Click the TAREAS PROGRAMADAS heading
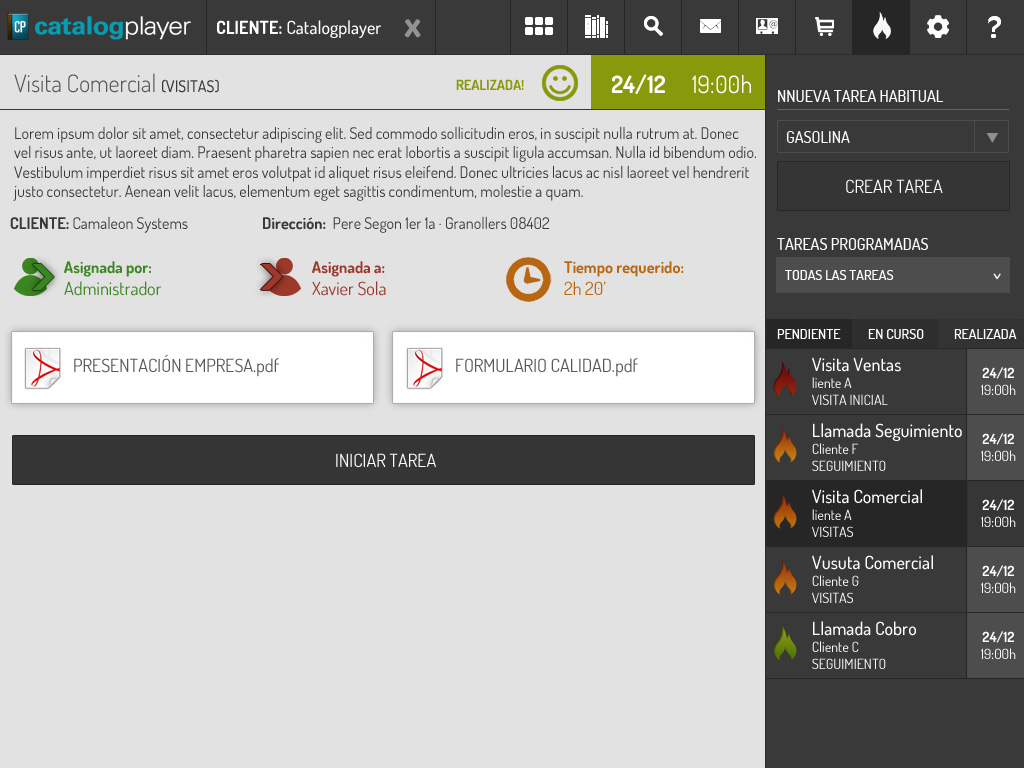Image resolution: width=1024 pixels, height=768 pixels. 852,244
